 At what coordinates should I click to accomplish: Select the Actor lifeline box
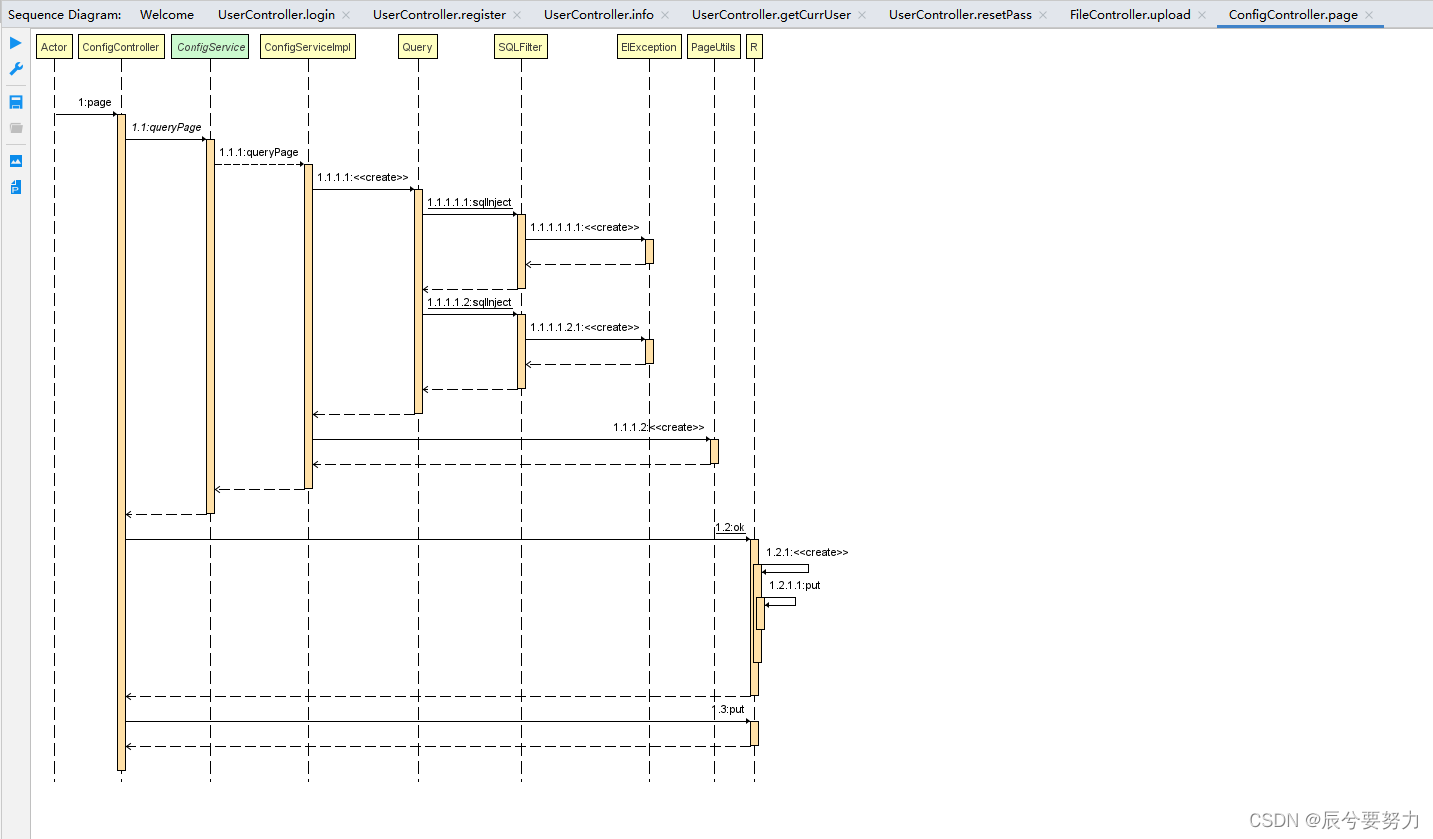(55, 47)
